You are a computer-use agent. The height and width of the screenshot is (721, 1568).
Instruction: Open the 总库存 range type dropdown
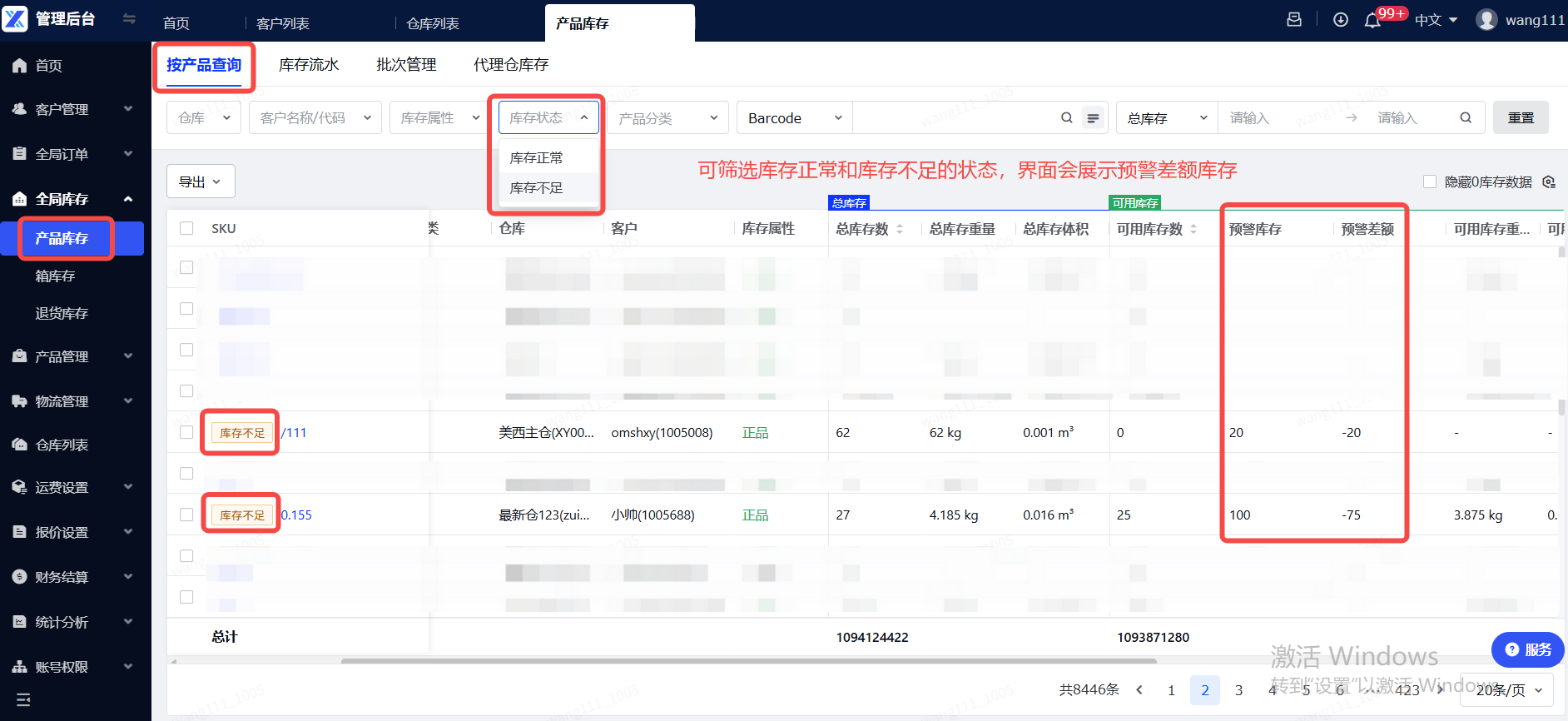[x=1168, y=117]
